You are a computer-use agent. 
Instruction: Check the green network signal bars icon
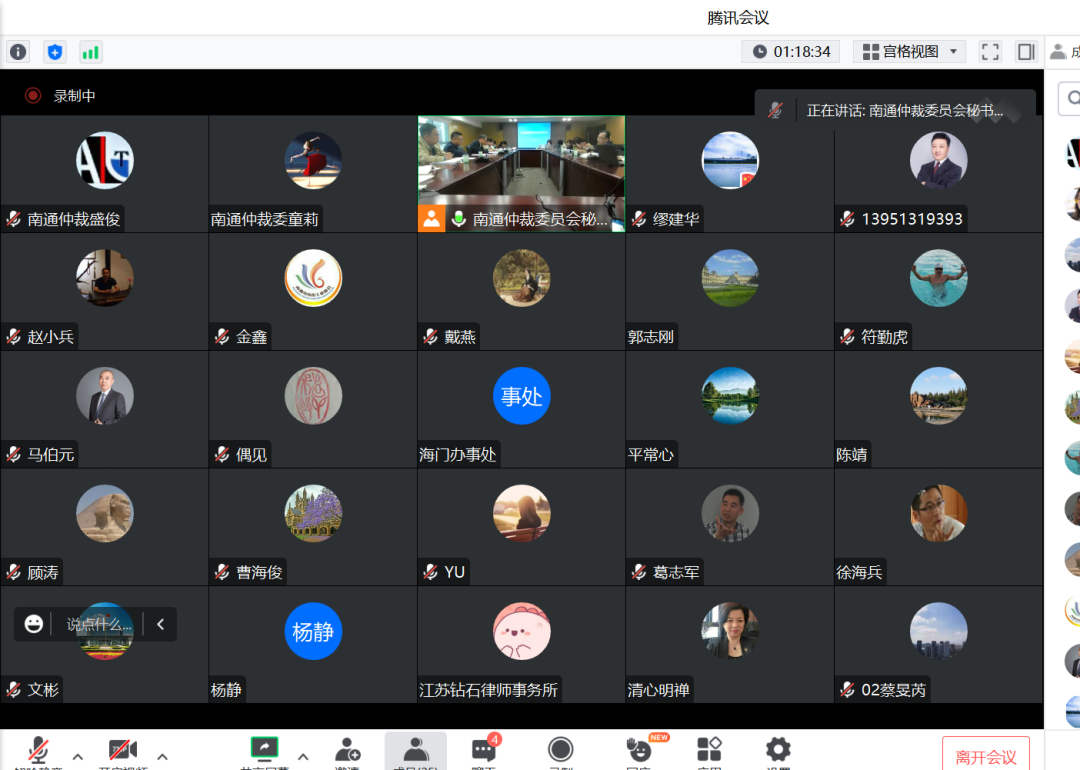90,52
